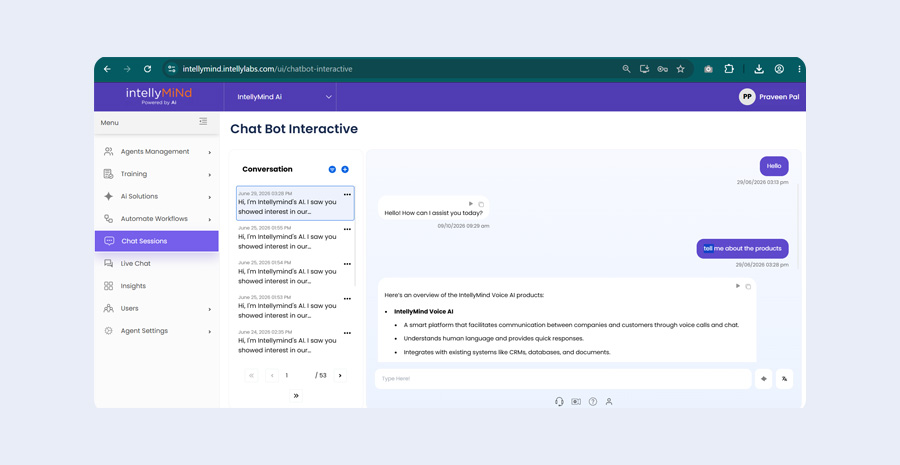The width and height of the screenshot is (900, 465).
Task: Expand the Agent Settings menu
Action: point(157,331)
